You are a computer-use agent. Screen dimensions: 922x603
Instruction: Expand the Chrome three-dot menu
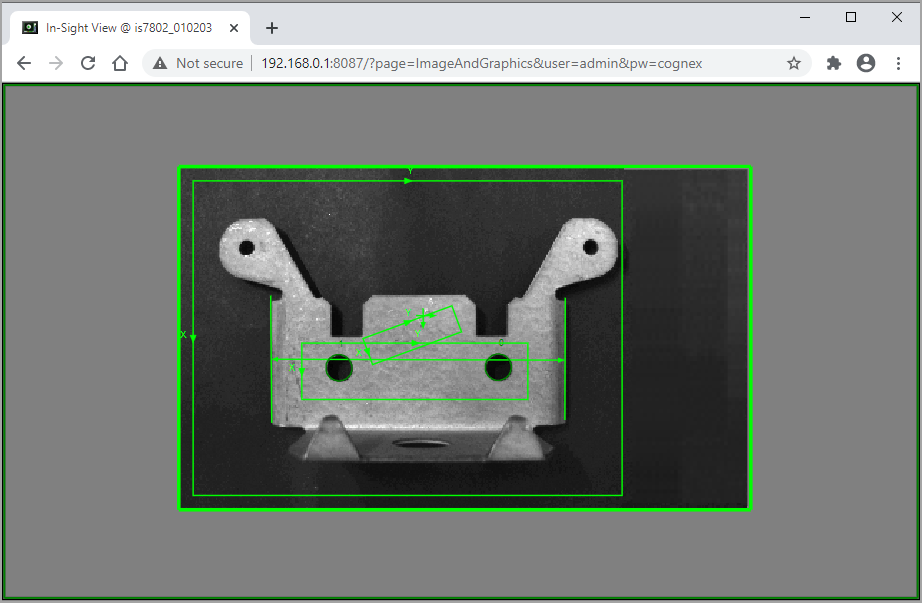tap(899, 63)
